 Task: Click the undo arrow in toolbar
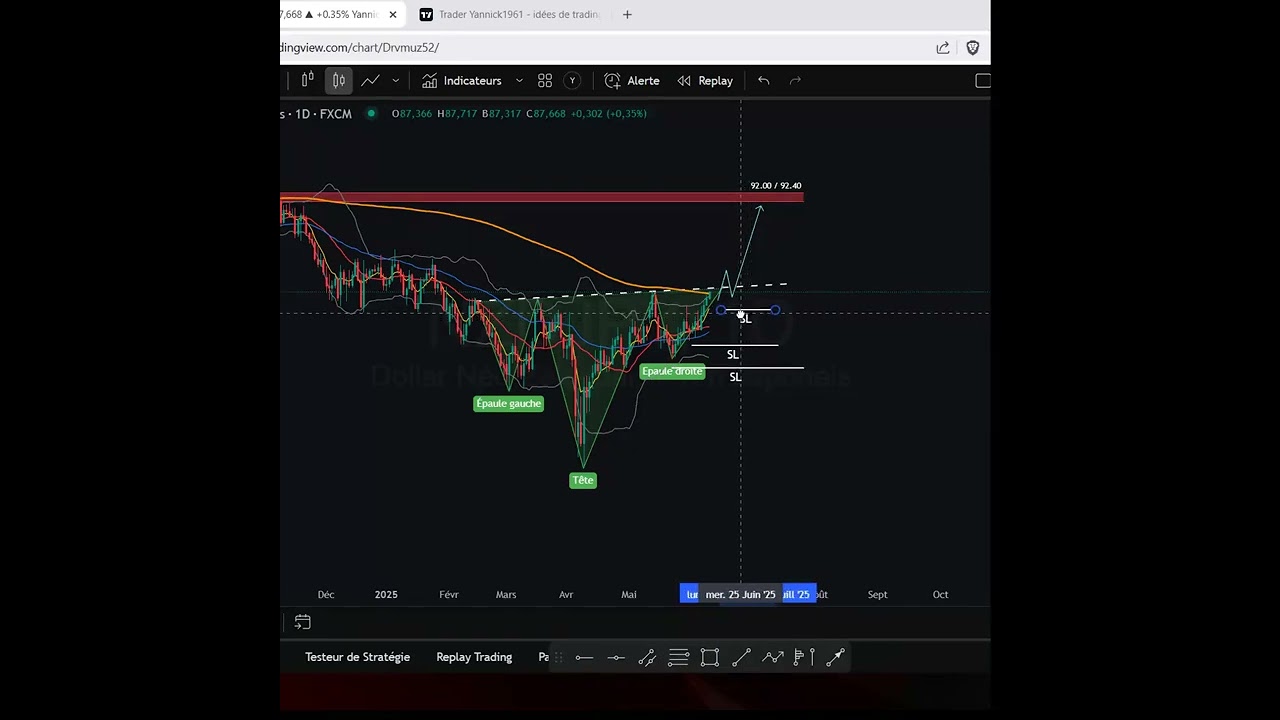pos(764,81)
